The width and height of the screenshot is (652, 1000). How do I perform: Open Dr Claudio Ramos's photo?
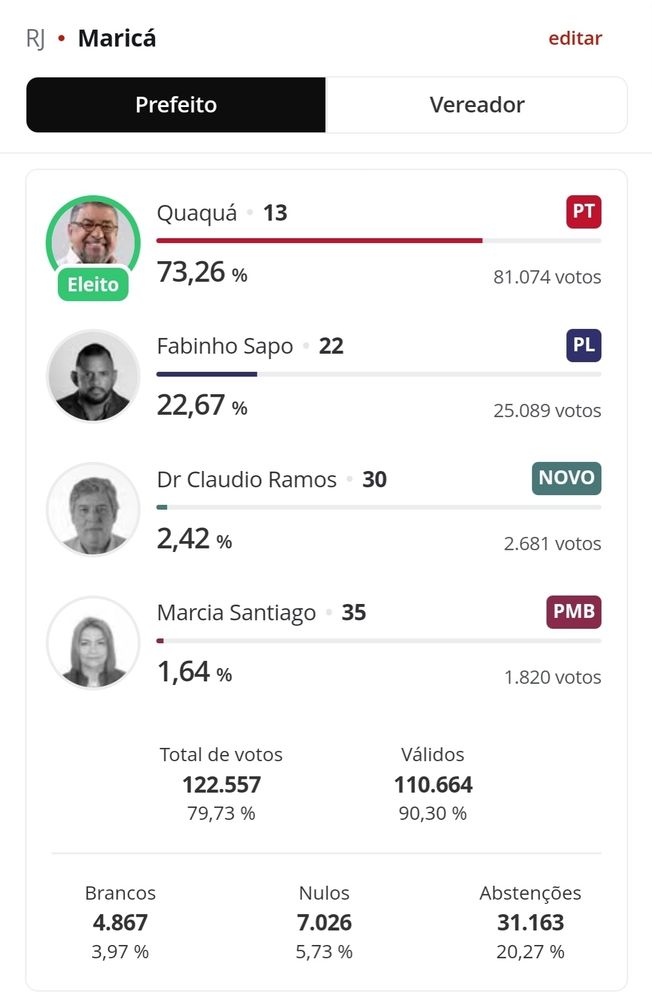[93, 510]
